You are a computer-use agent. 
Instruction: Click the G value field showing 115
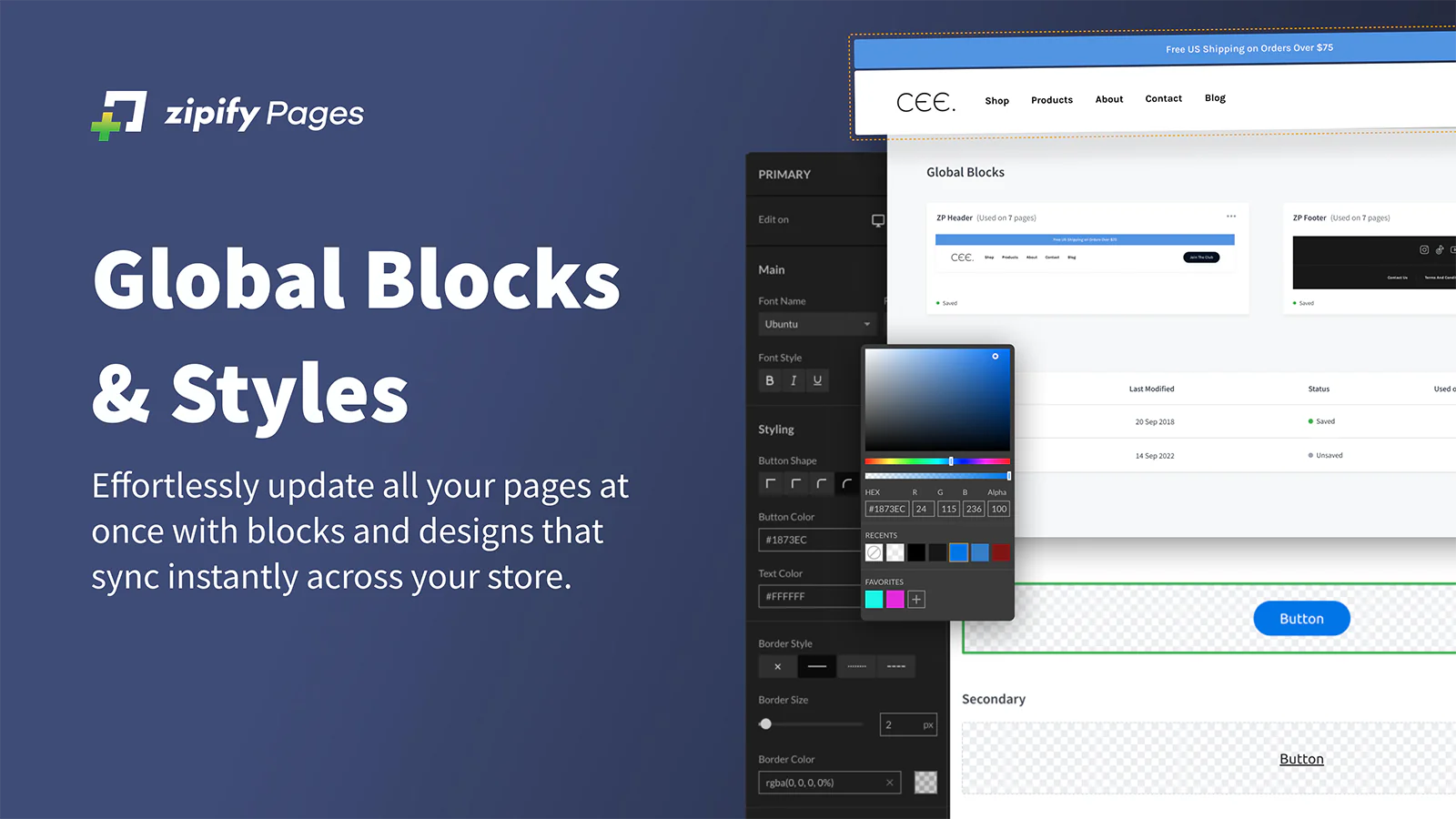[x=949, y=509]
